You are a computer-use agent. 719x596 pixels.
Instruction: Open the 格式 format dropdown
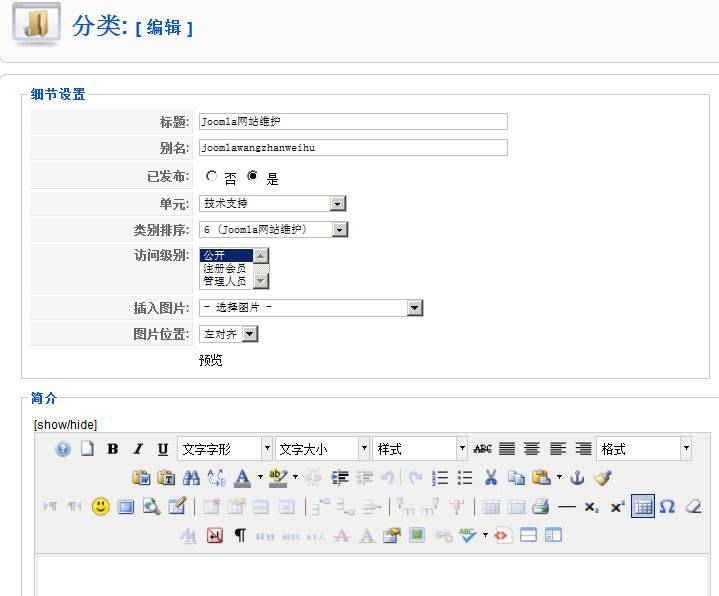(644, 448)
